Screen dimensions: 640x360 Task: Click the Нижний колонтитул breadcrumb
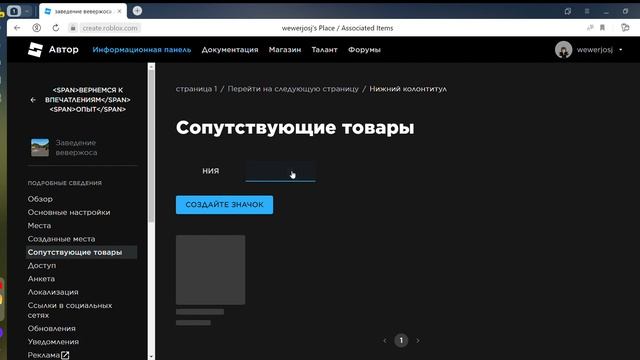pos(408,89)
